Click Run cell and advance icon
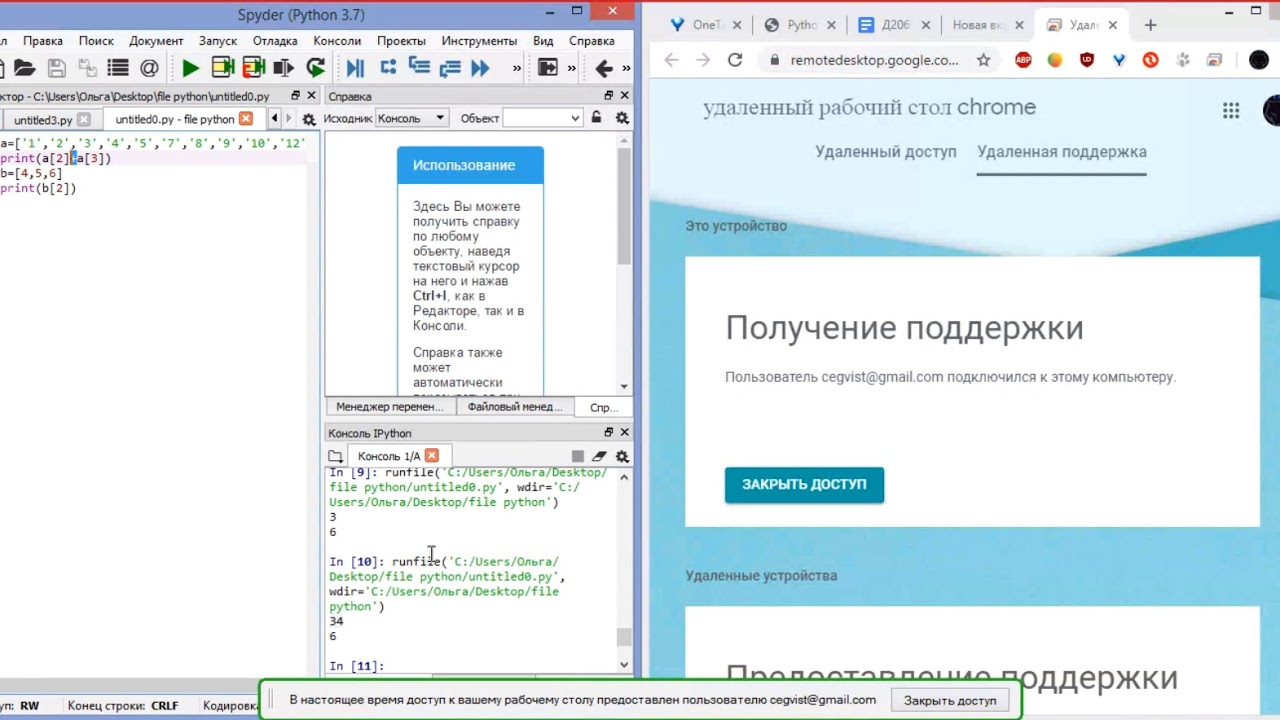The image size is (1280, 720). 253,68
